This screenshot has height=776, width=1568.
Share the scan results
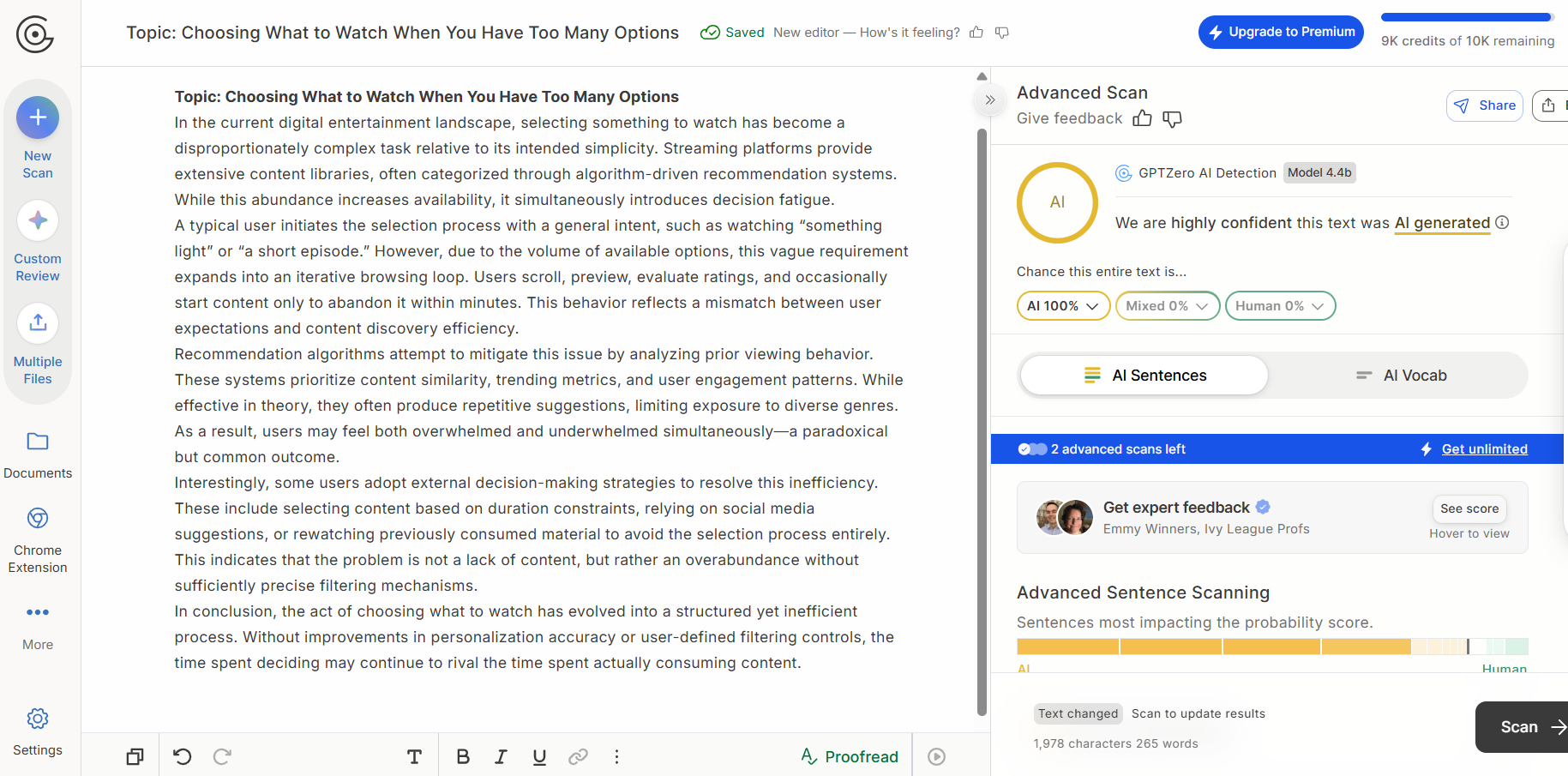(1485, 105)
